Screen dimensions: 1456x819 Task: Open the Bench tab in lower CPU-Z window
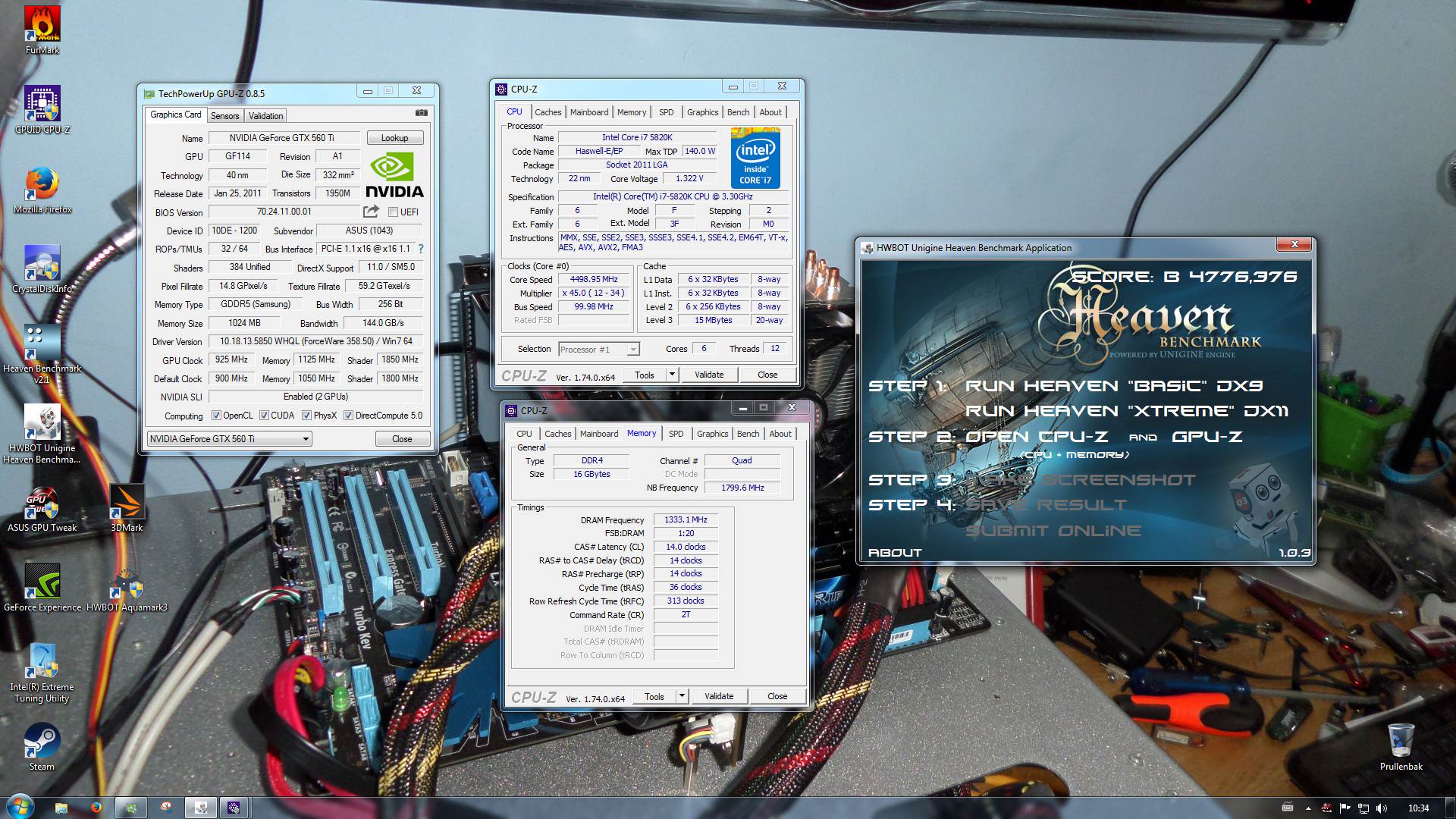(748, 434)
